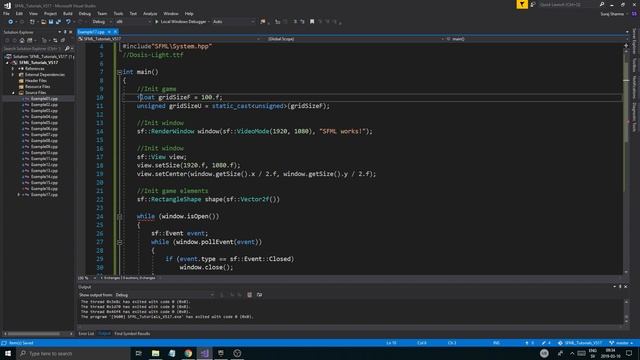Image resolution: width=640 pixels, height=360 pixels.
Task: Collapse the Source Files folder
Action: pyautogui.click(x=13, y=93)
